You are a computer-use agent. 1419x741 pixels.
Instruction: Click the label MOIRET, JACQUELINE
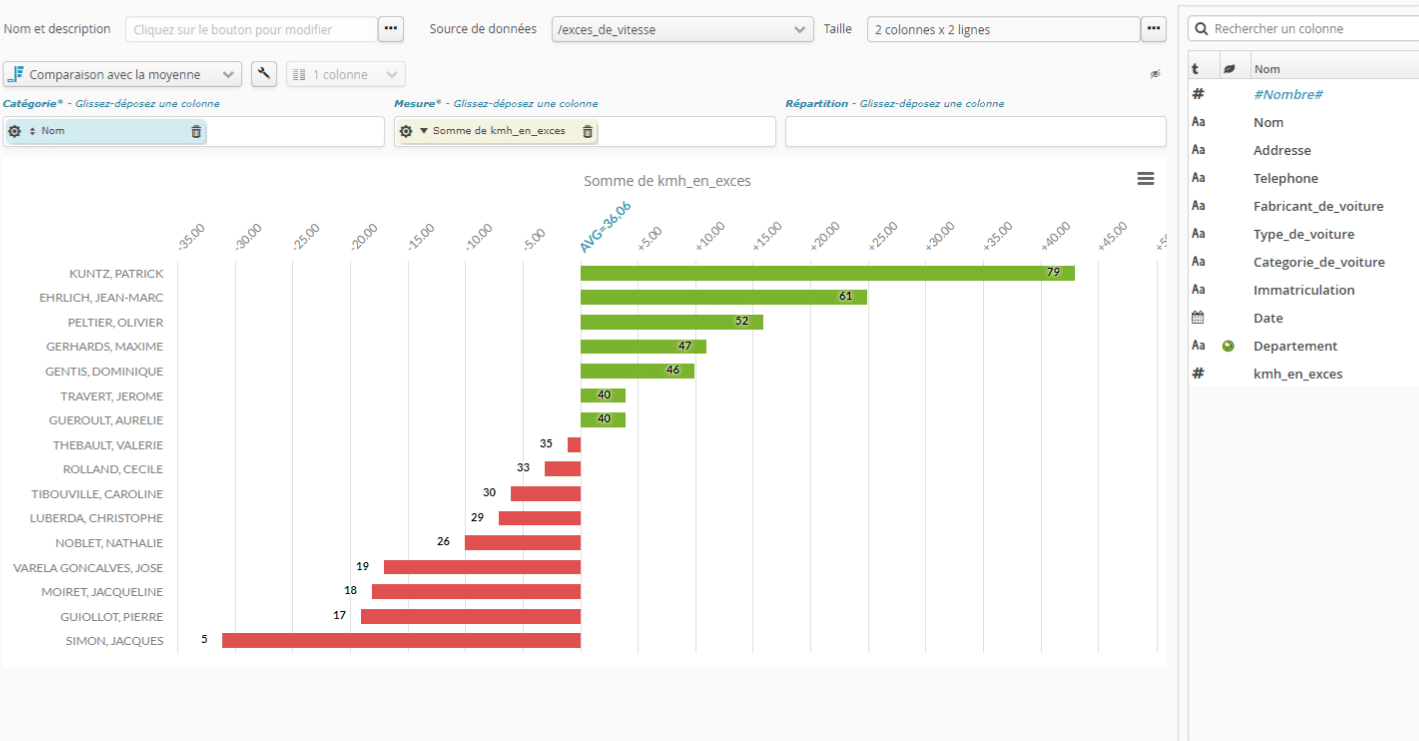click(102, 592)
